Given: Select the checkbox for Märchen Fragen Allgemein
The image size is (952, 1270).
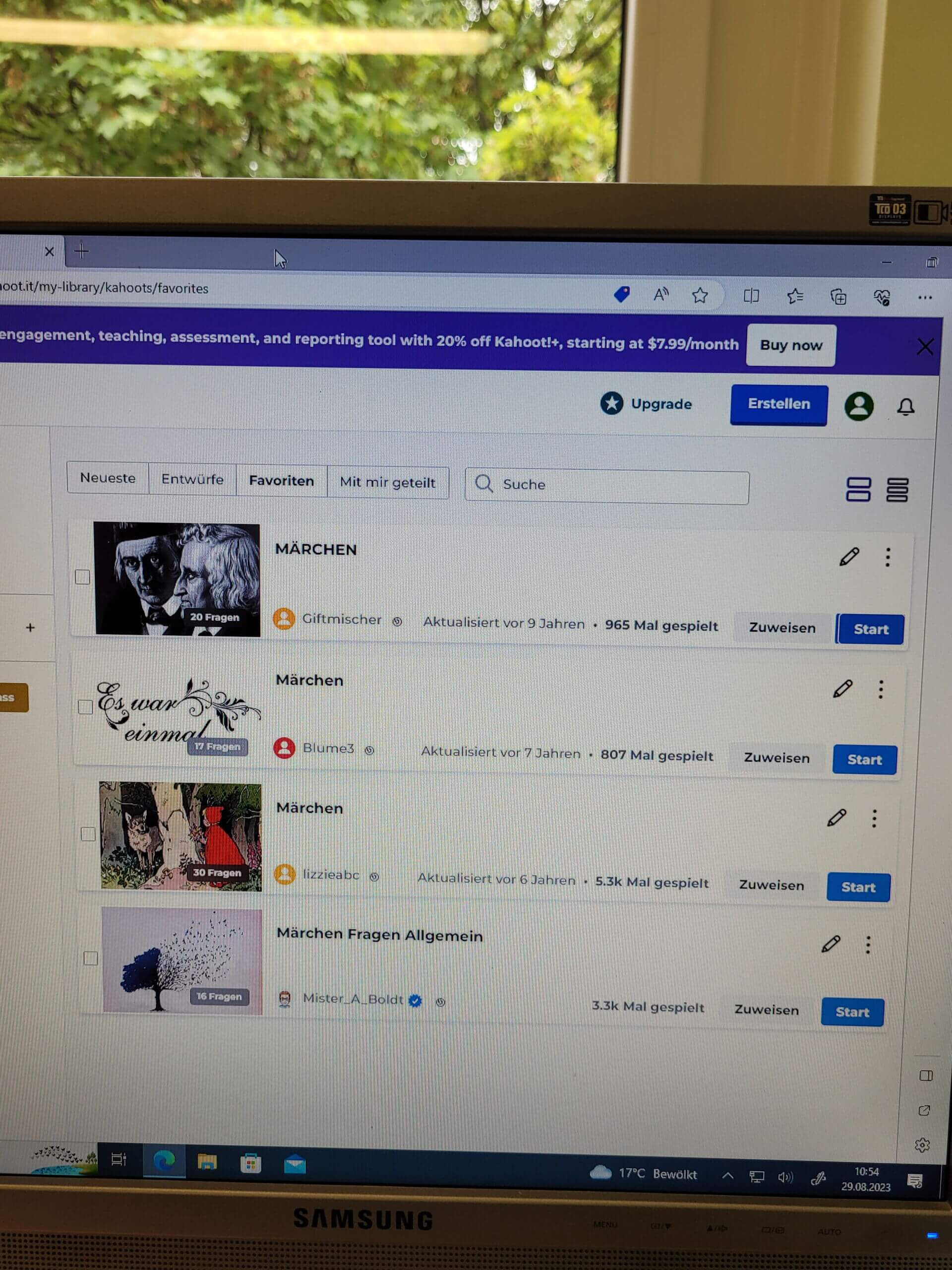Looking at the screenshot, I should (91, 957).
